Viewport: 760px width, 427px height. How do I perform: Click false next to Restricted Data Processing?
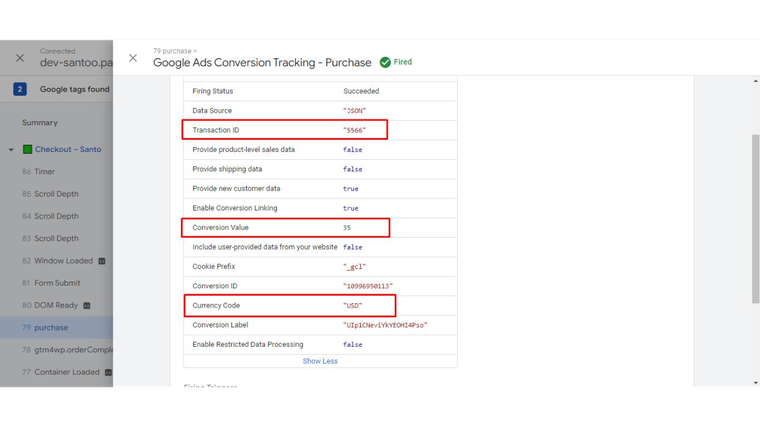tap(352, 345)
